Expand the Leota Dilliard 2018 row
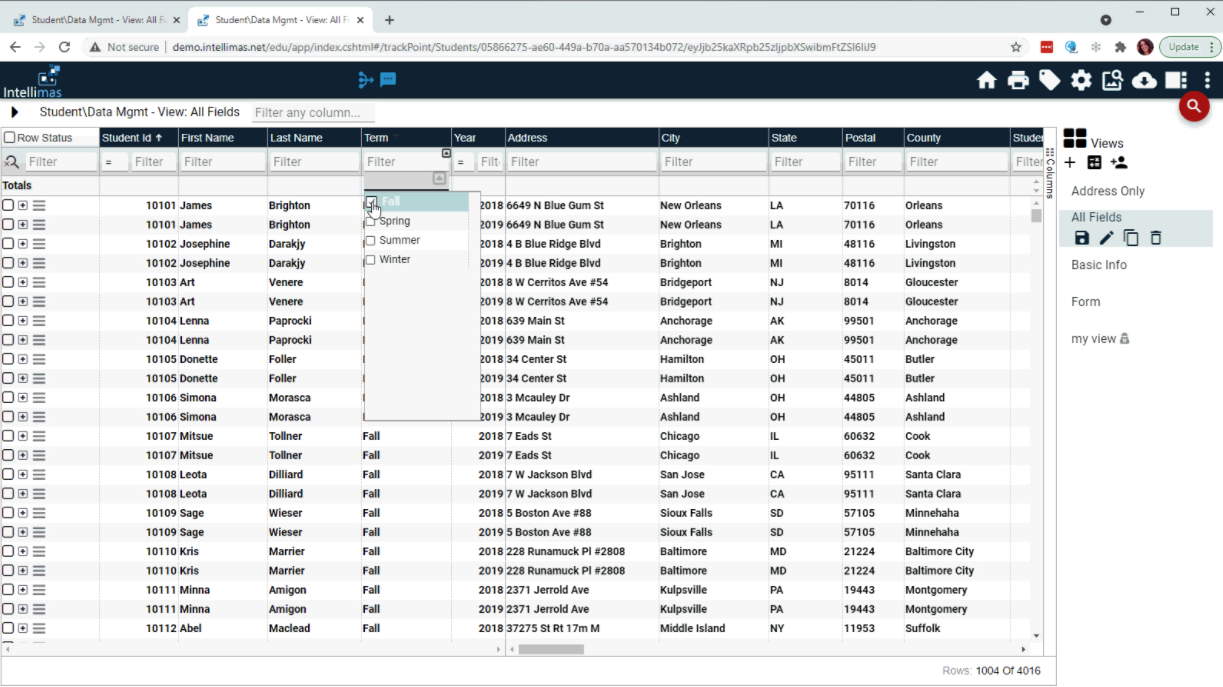This screenshot has height=687, width=1223. (x=23, y=474)
